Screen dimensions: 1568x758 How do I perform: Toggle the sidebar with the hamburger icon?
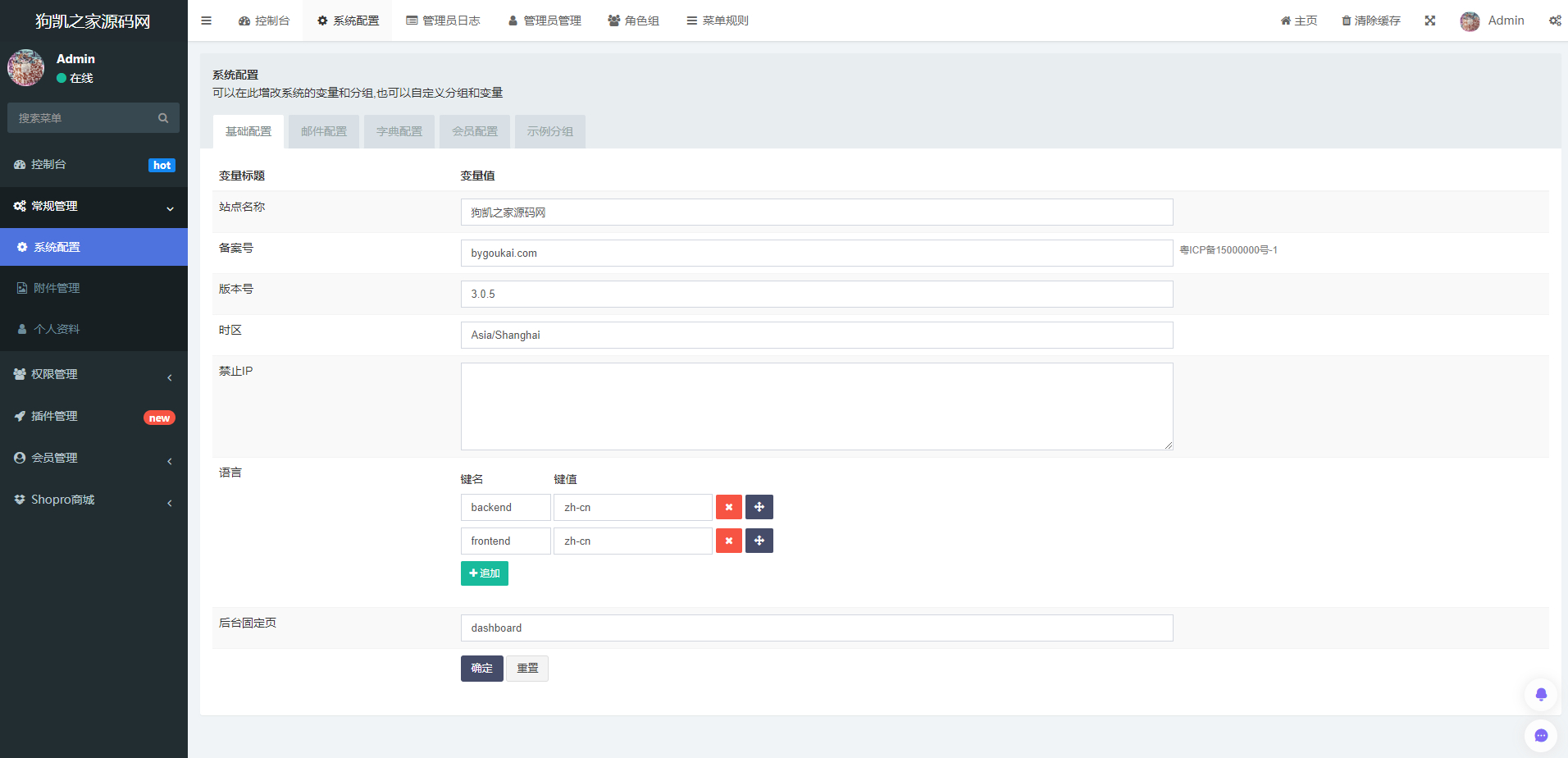pos(206,21)
